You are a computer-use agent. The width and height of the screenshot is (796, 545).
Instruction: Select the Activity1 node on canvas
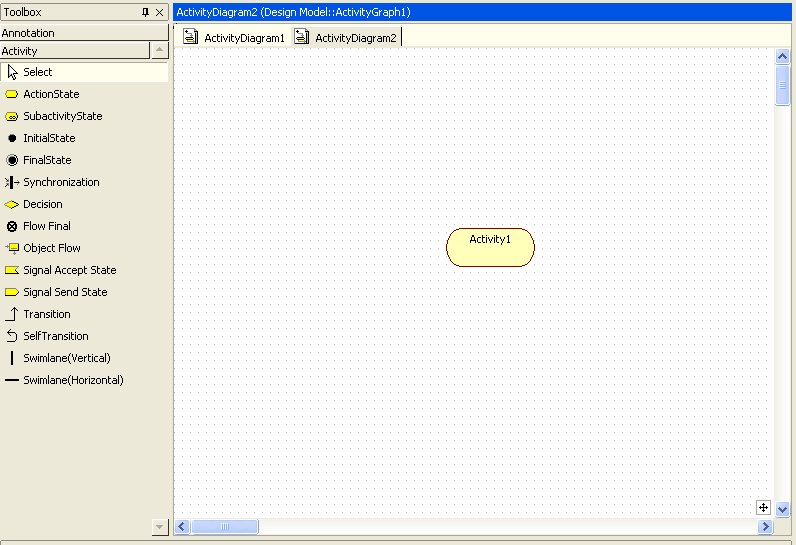coord(490,248)
